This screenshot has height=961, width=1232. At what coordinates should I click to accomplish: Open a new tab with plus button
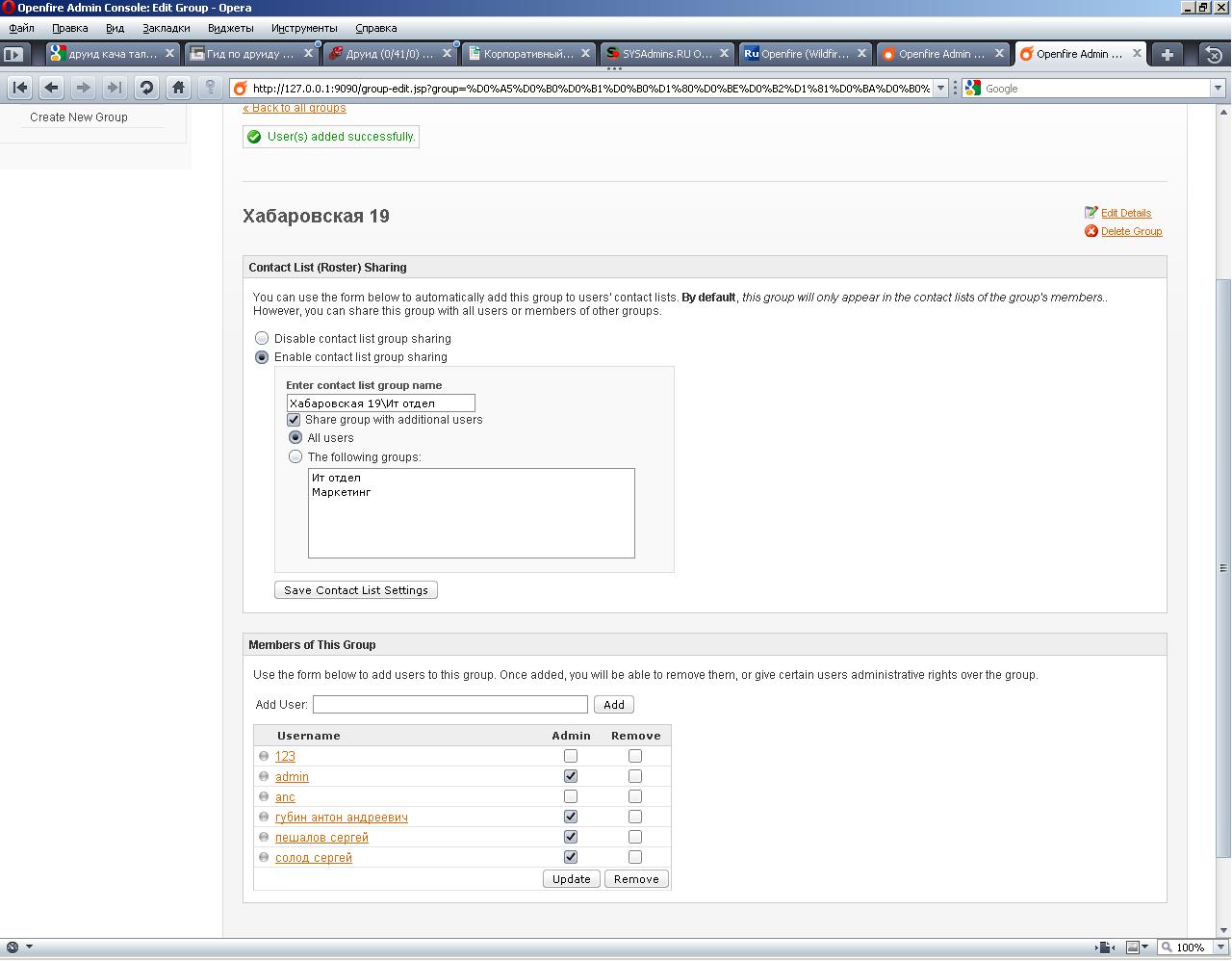point(1167,55)
